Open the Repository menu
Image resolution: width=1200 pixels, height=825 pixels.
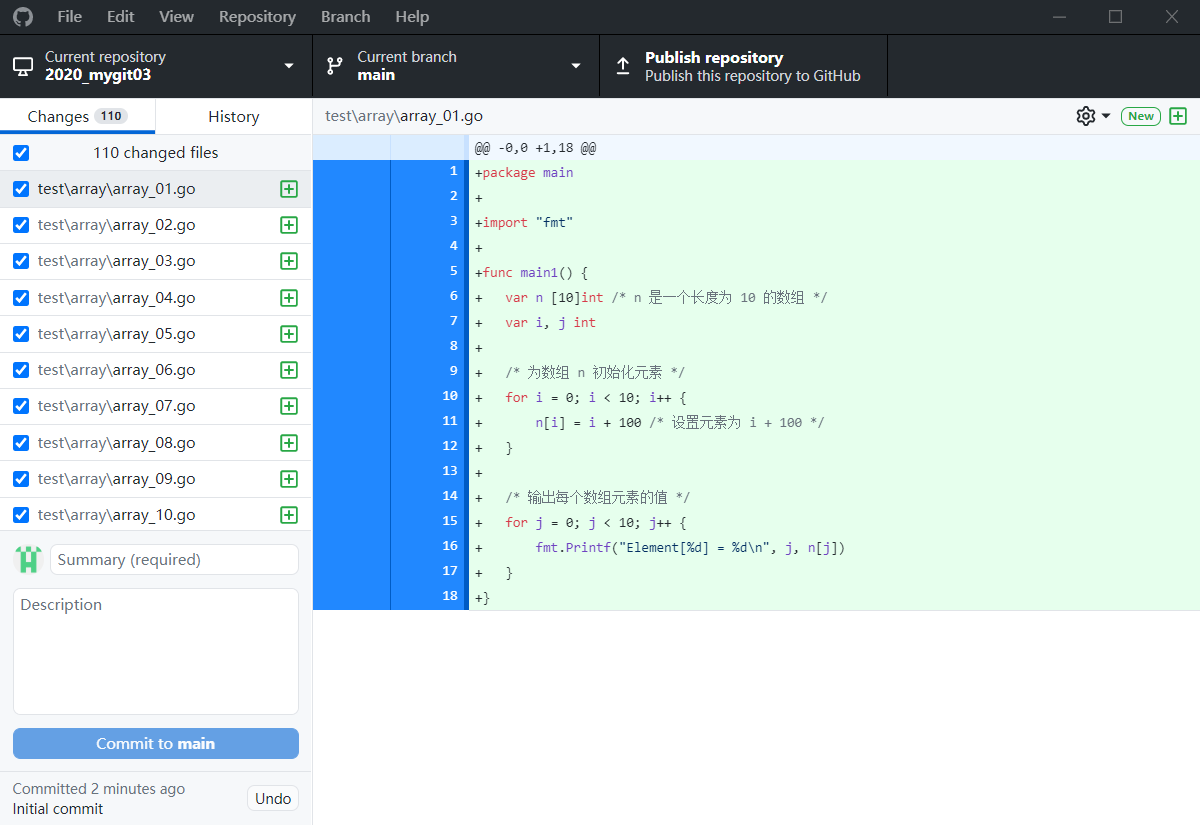[257, 17]
